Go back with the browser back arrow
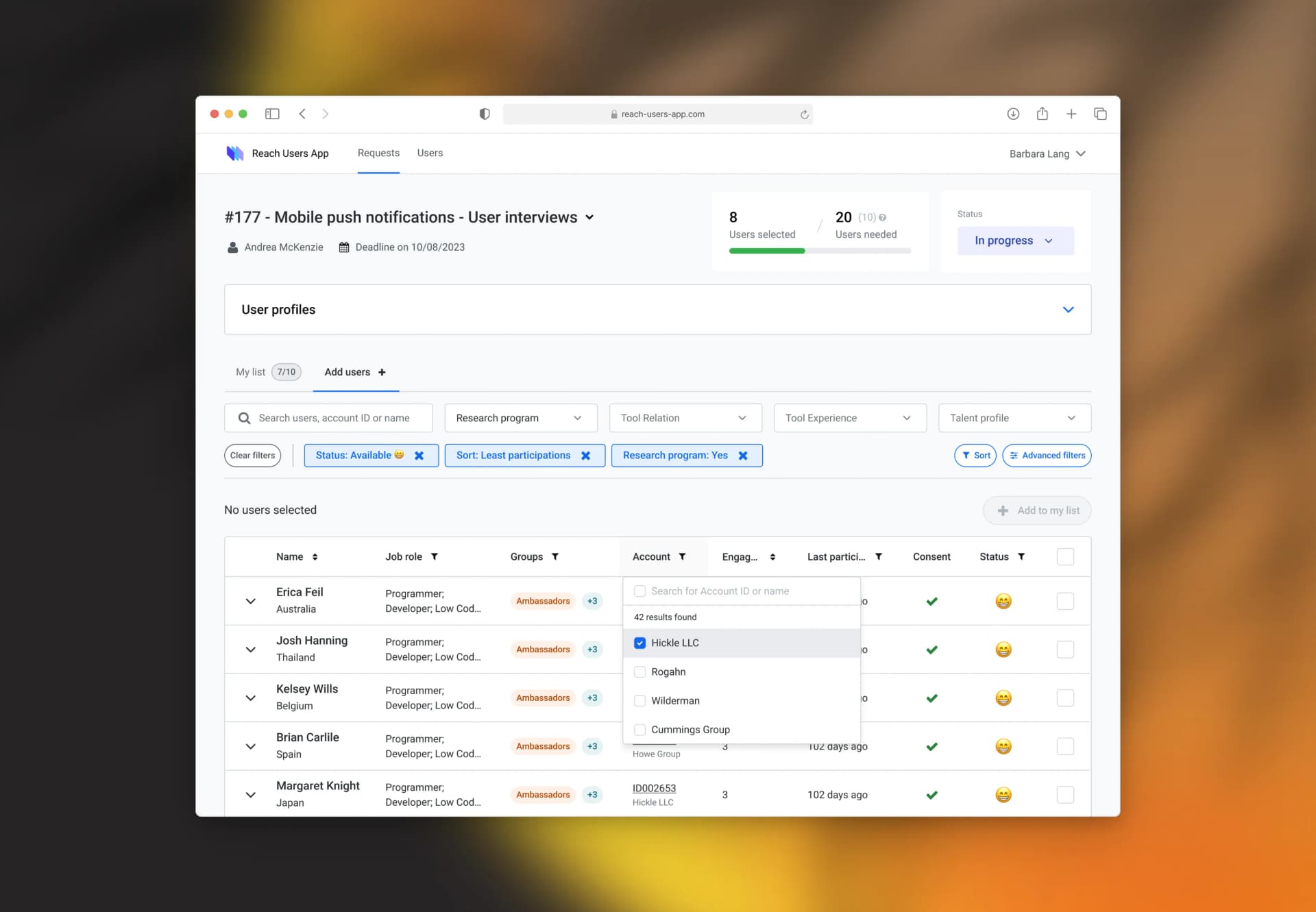This screenshot has width=1316, height=912. 302,114
